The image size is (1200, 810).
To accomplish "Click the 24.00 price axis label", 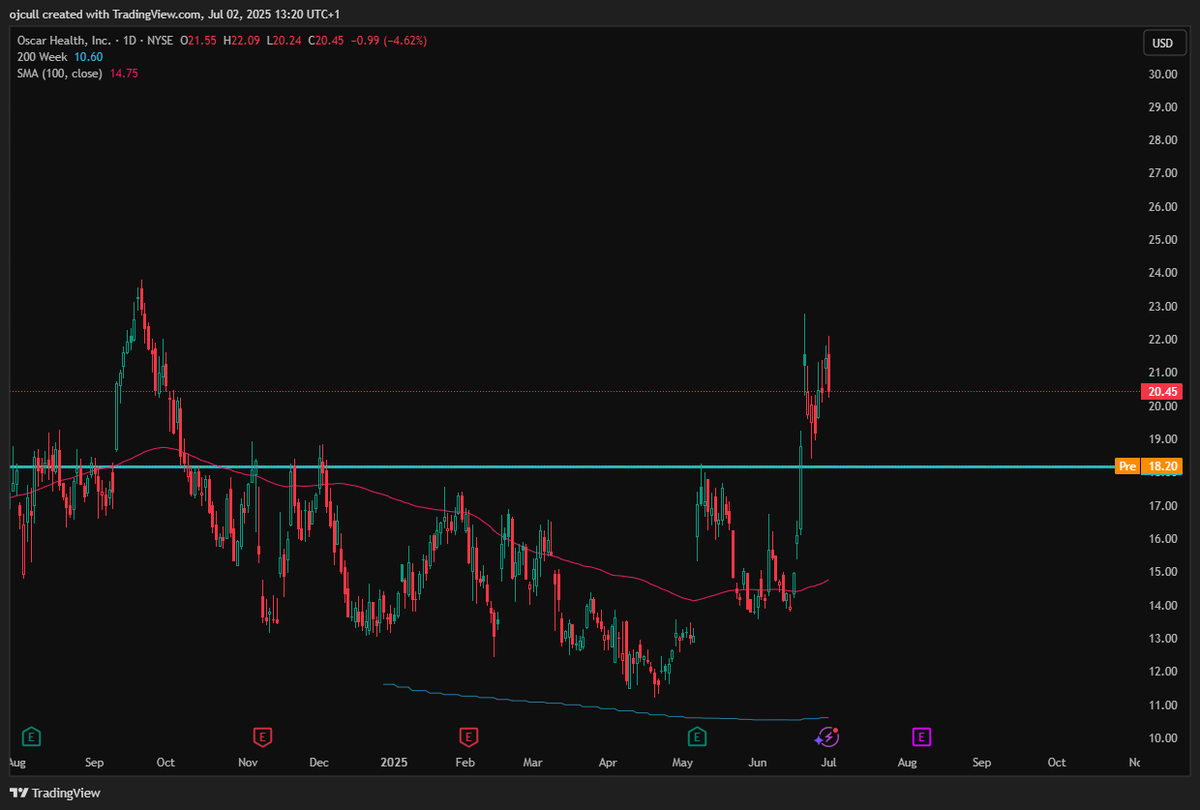I will tap(1161, 273).
